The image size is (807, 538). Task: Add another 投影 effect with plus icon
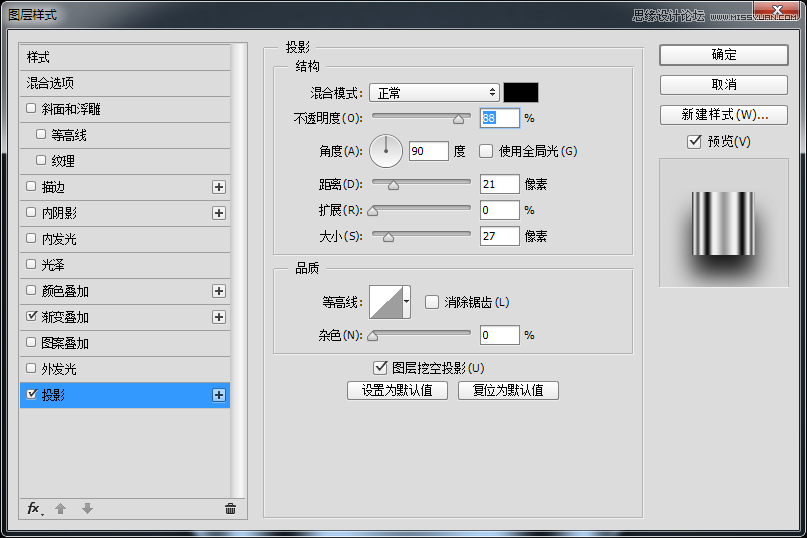(219, 395)
